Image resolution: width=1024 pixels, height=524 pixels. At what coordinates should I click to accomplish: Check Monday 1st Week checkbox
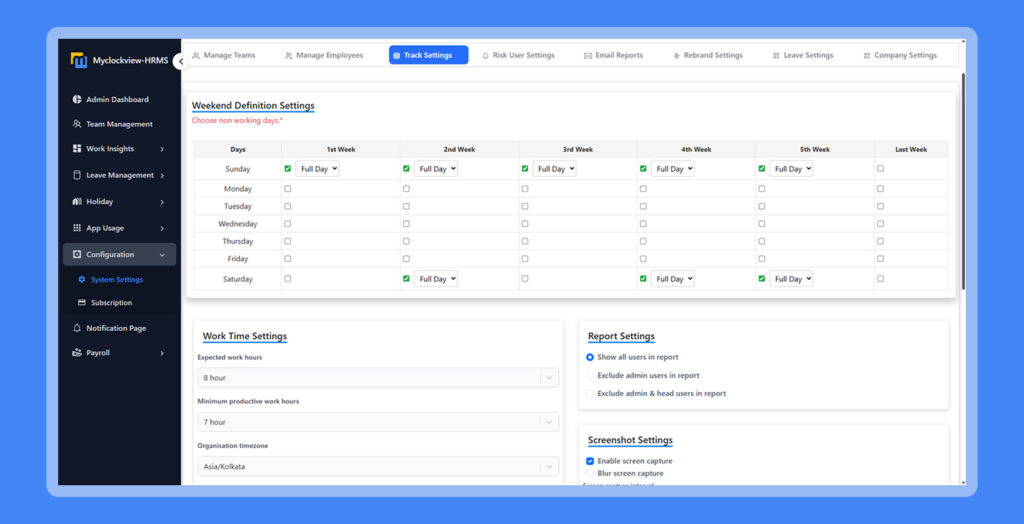(x=288, y=189)
